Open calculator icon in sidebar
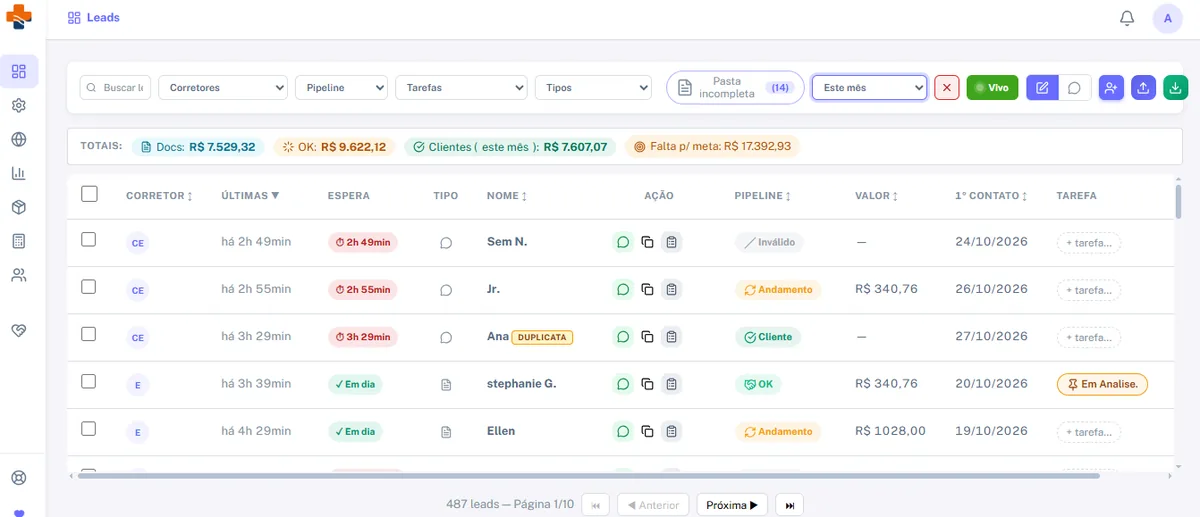 point(19,241)
